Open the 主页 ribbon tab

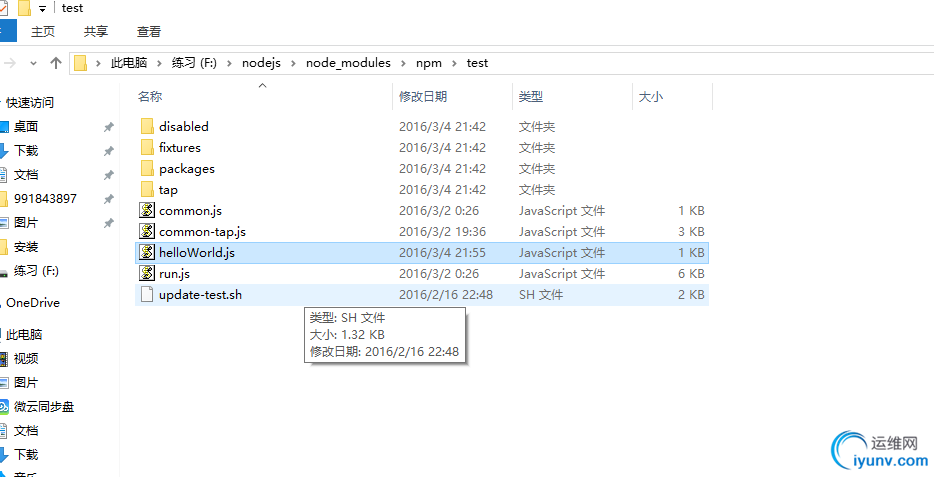[x=43, y=32]
